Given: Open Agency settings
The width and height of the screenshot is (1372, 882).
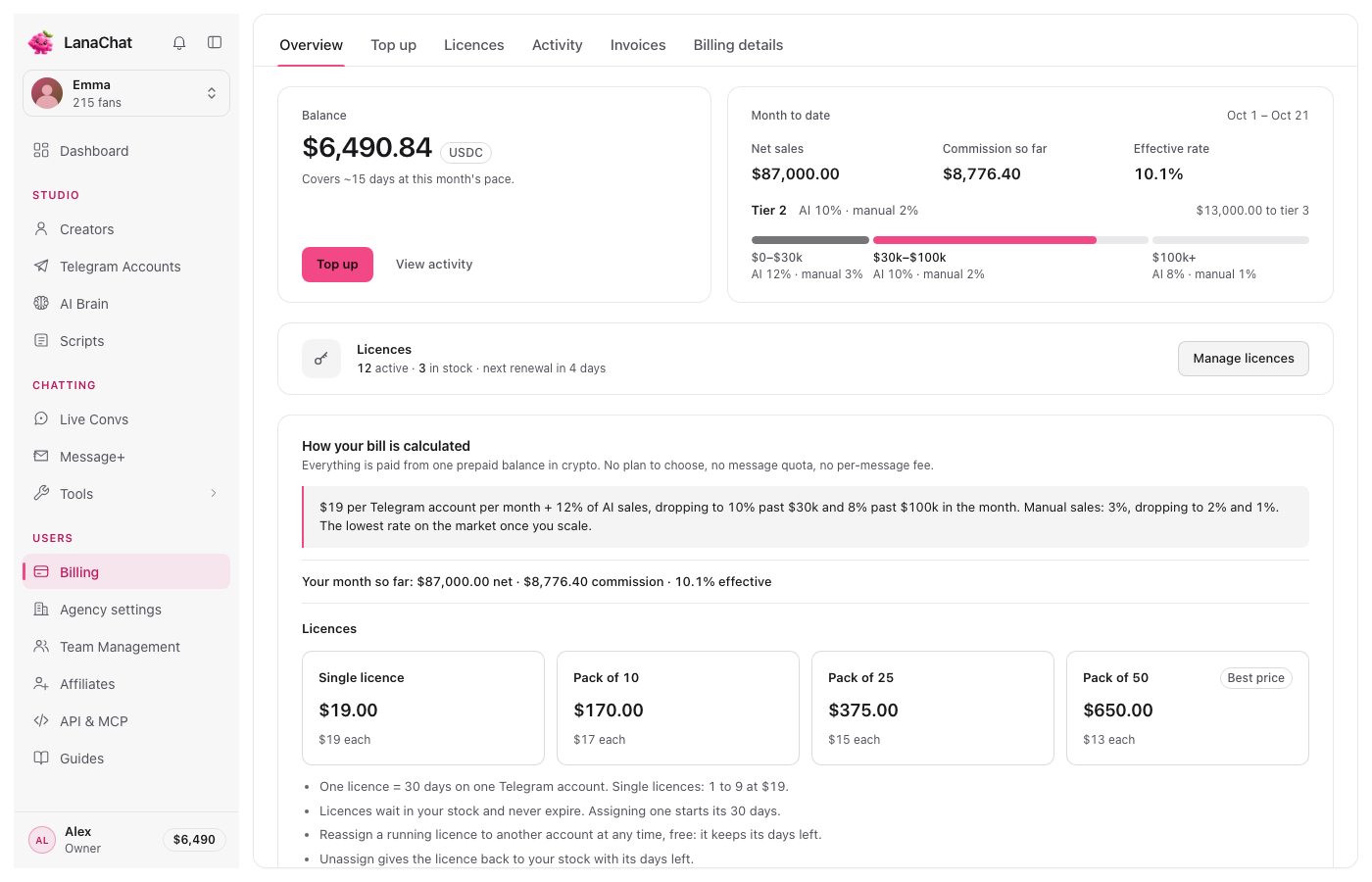Looking at the screenshot, I should click(126, 609).
